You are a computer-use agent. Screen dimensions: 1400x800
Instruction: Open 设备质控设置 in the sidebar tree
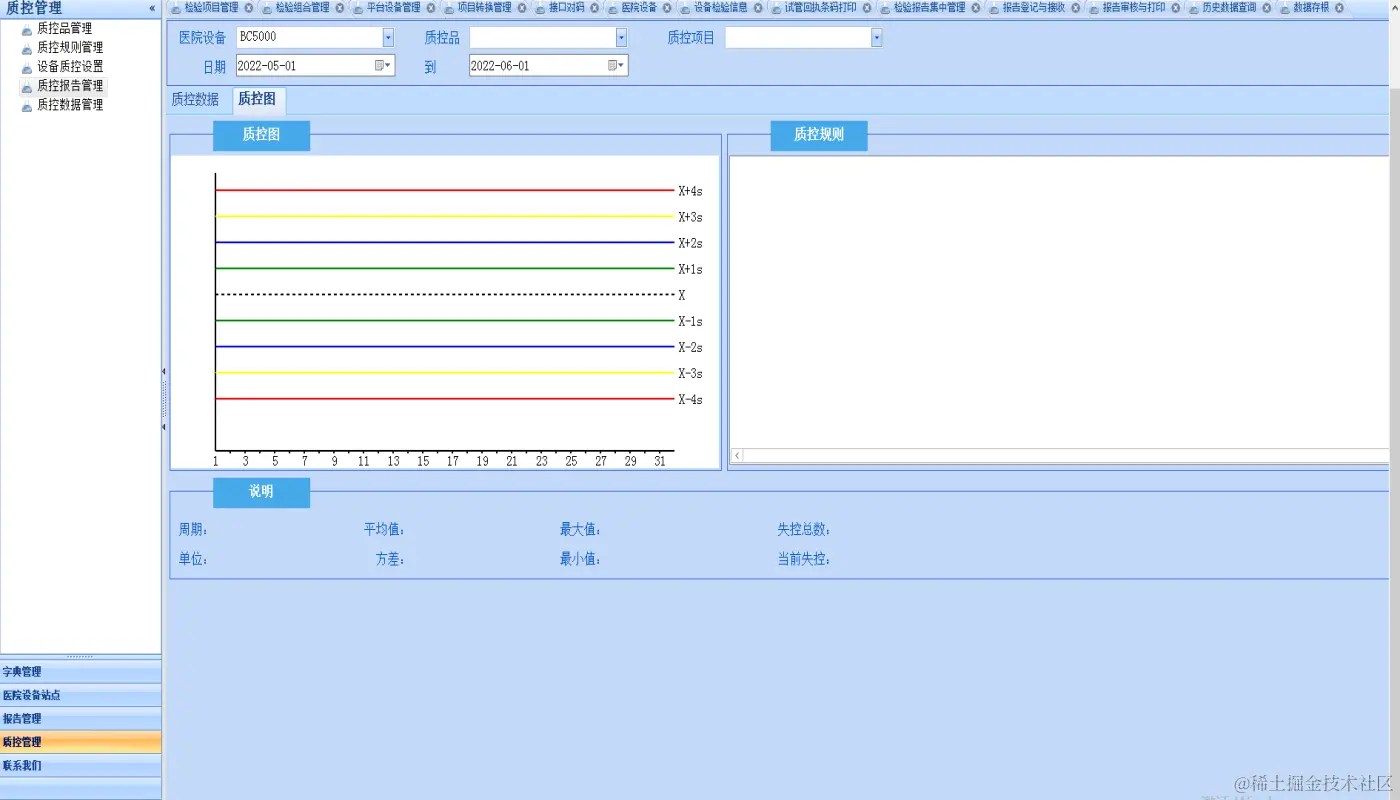(x=70, y=67)
